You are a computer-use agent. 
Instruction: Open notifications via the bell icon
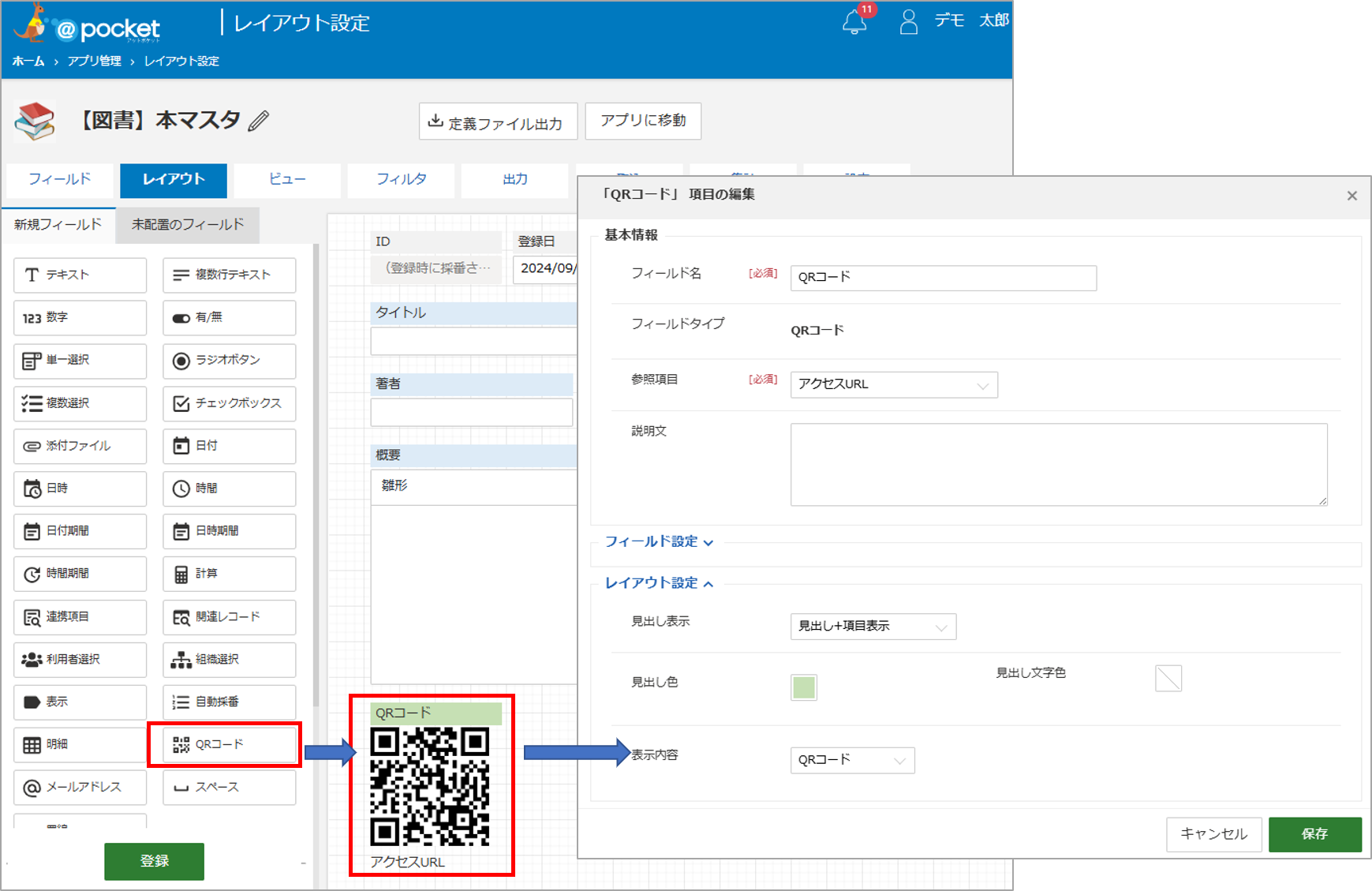pos(852,22)
